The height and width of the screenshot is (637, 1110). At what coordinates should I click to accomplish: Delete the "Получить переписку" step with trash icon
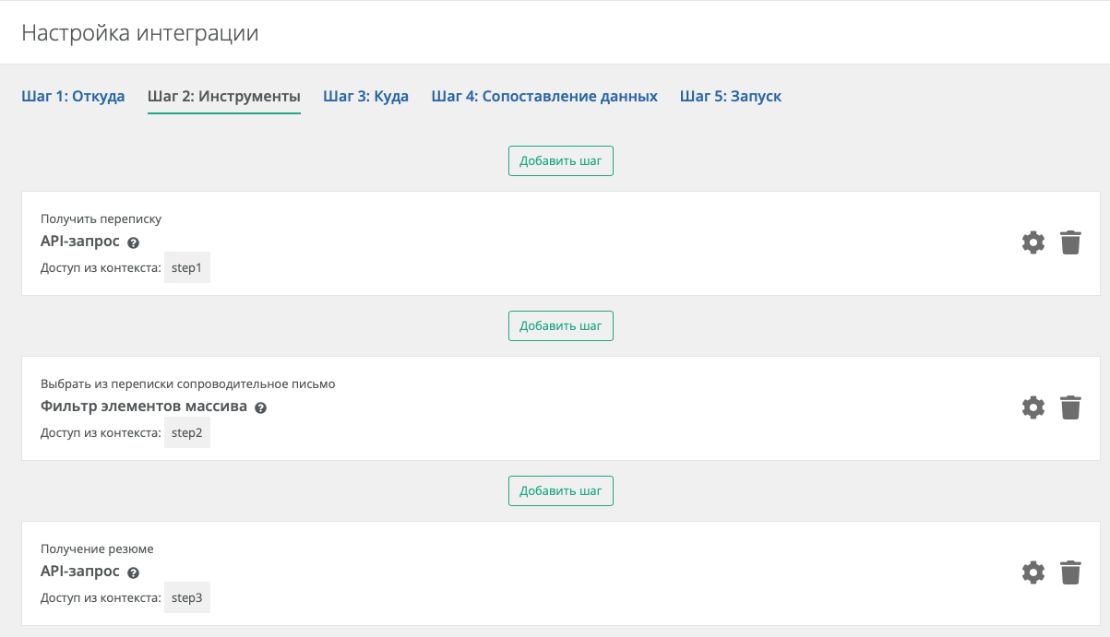click(1070, 243)
